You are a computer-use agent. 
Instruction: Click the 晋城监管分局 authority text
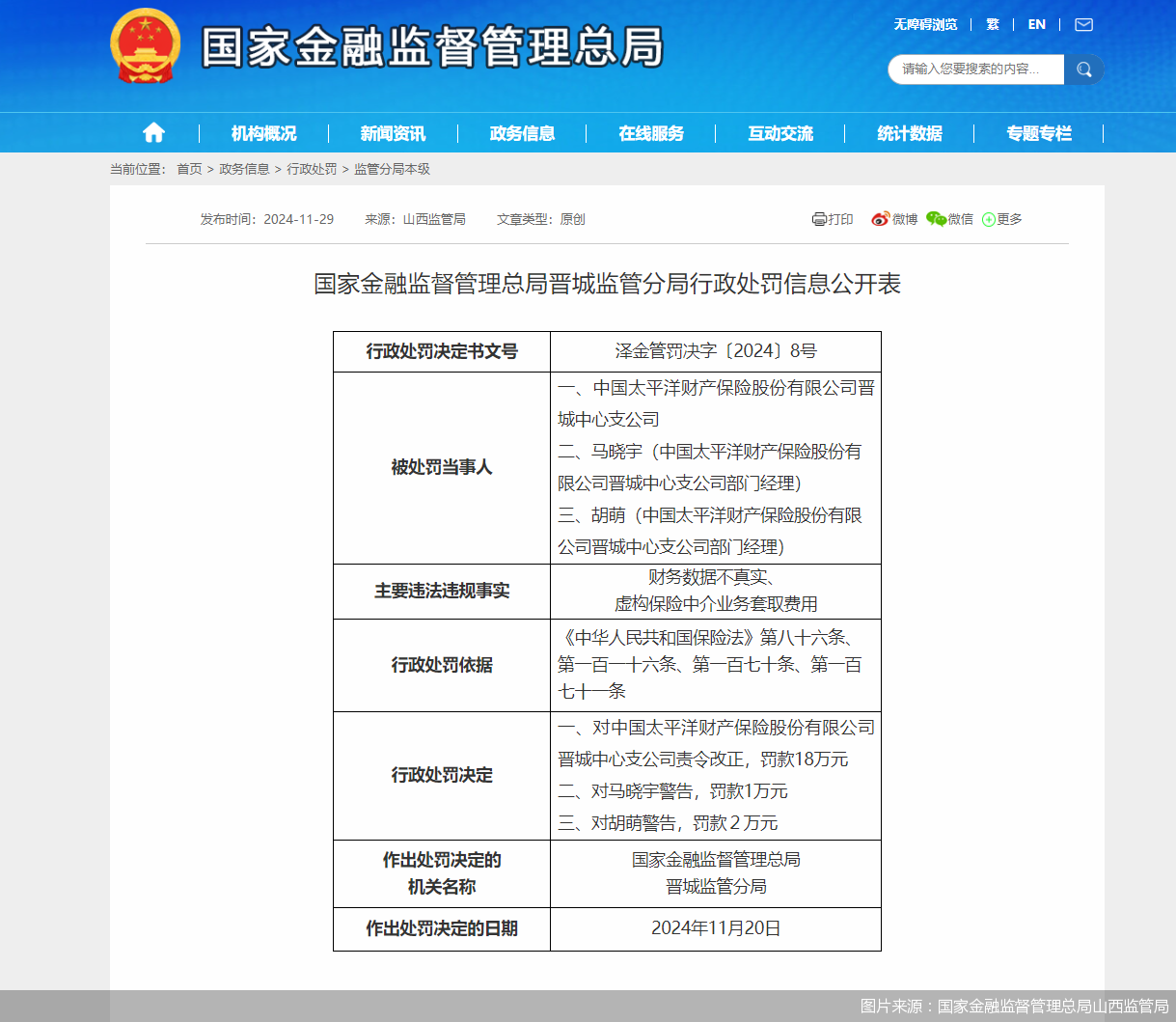point(716,886)
